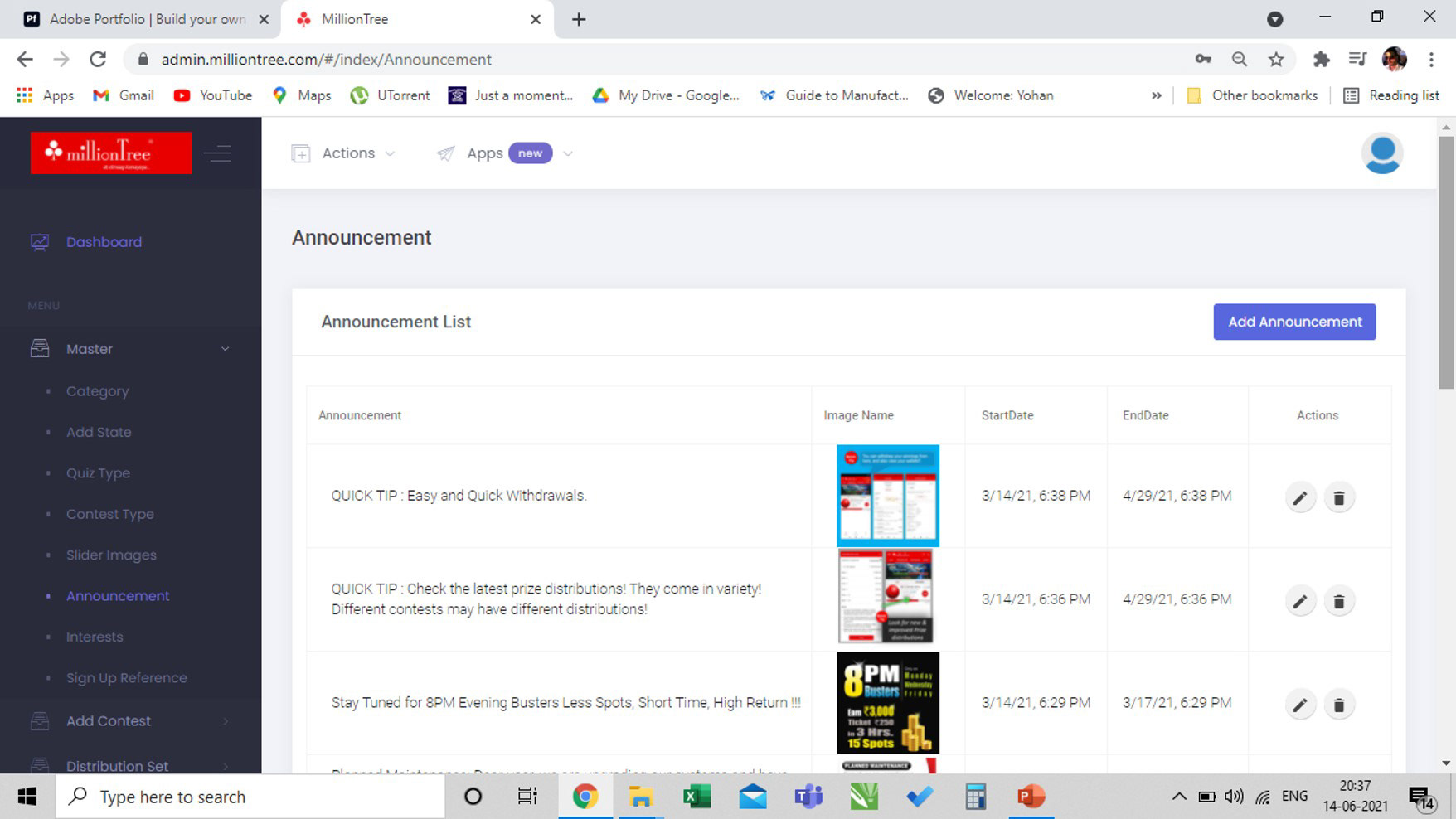Image resolution: width=1456 pixels, height=819 pixels.
Task: Open the Chrome media control icon
Action: point(1357,59)
